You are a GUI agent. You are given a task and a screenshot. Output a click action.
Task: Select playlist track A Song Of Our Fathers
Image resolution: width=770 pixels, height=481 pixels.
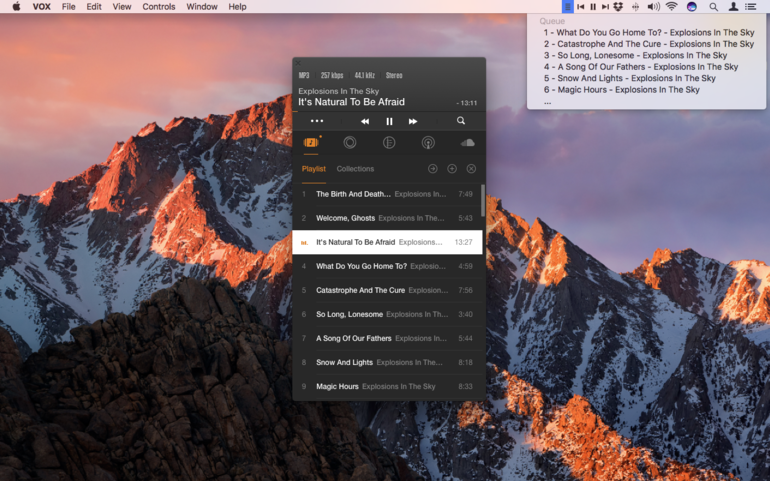point(387,339)
